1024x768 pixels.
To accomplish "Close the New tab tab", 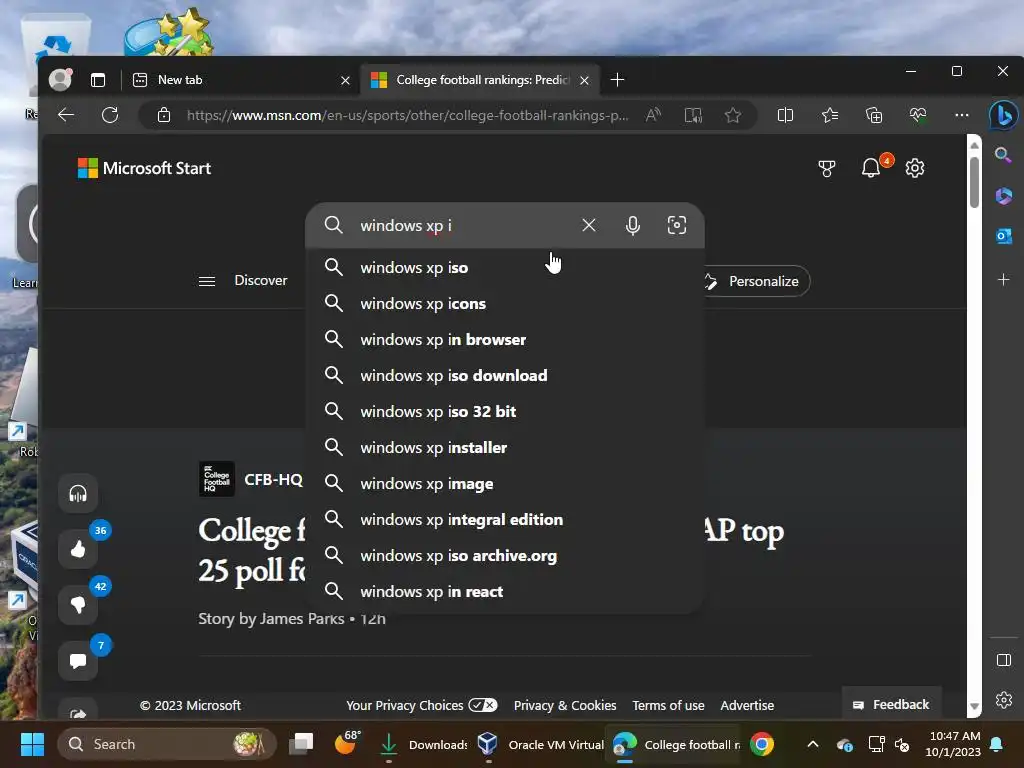I will (345, 80).
